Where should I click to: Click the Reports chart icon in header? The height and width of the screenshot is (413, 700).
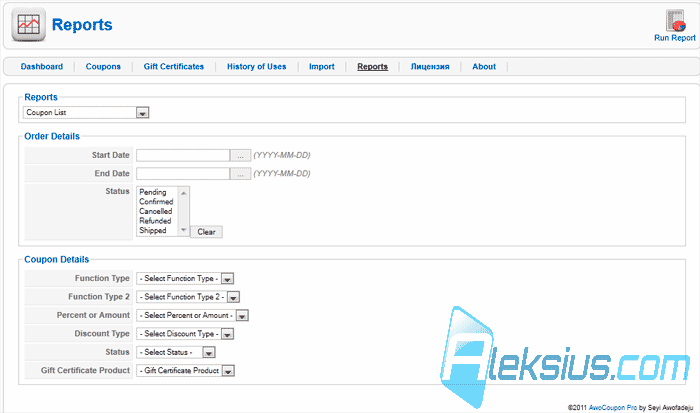click(x=29, y=25)
